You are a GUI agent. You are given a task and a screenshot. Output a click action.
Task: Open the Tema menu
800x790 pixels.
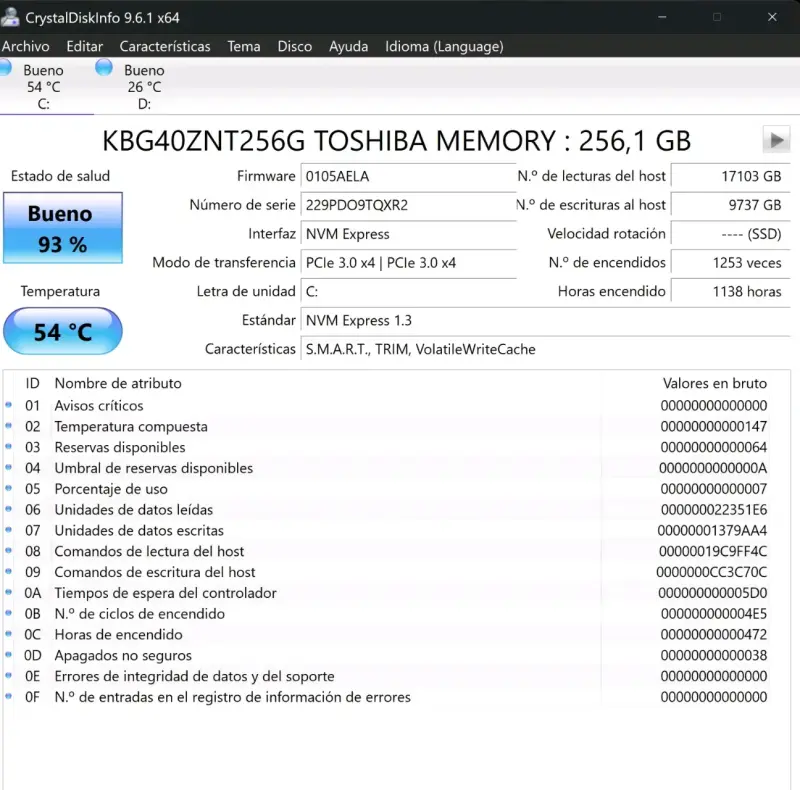244,46
